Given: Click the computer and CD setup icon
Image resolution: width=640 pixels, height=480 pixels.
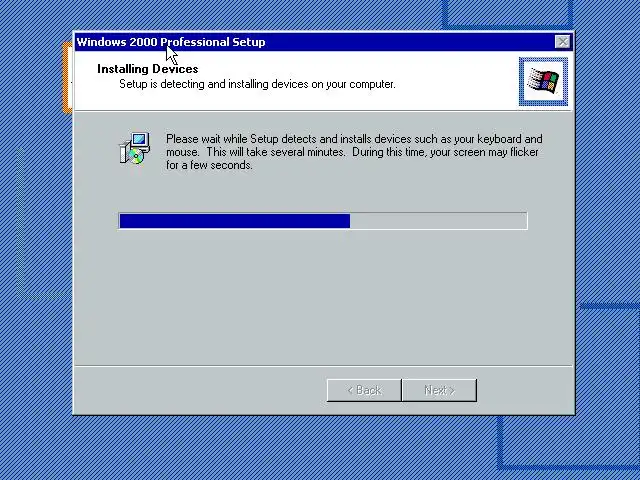Looking at the screenshot, I should tap(135, 148).
